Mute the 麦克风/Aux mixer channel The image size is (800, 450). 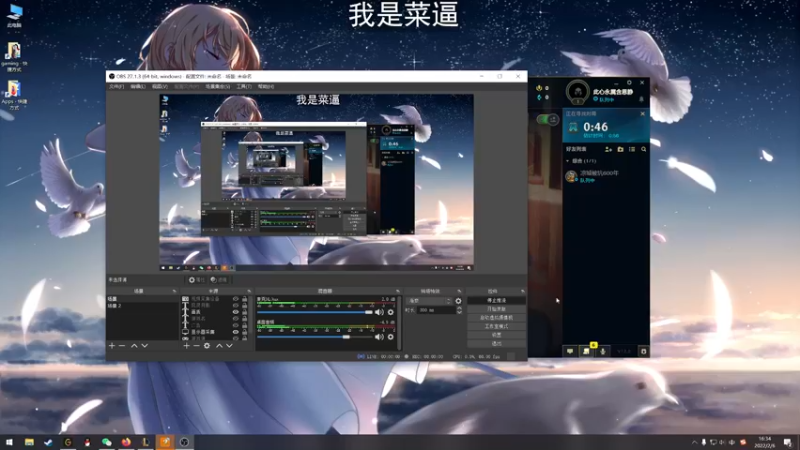(379, 312)
